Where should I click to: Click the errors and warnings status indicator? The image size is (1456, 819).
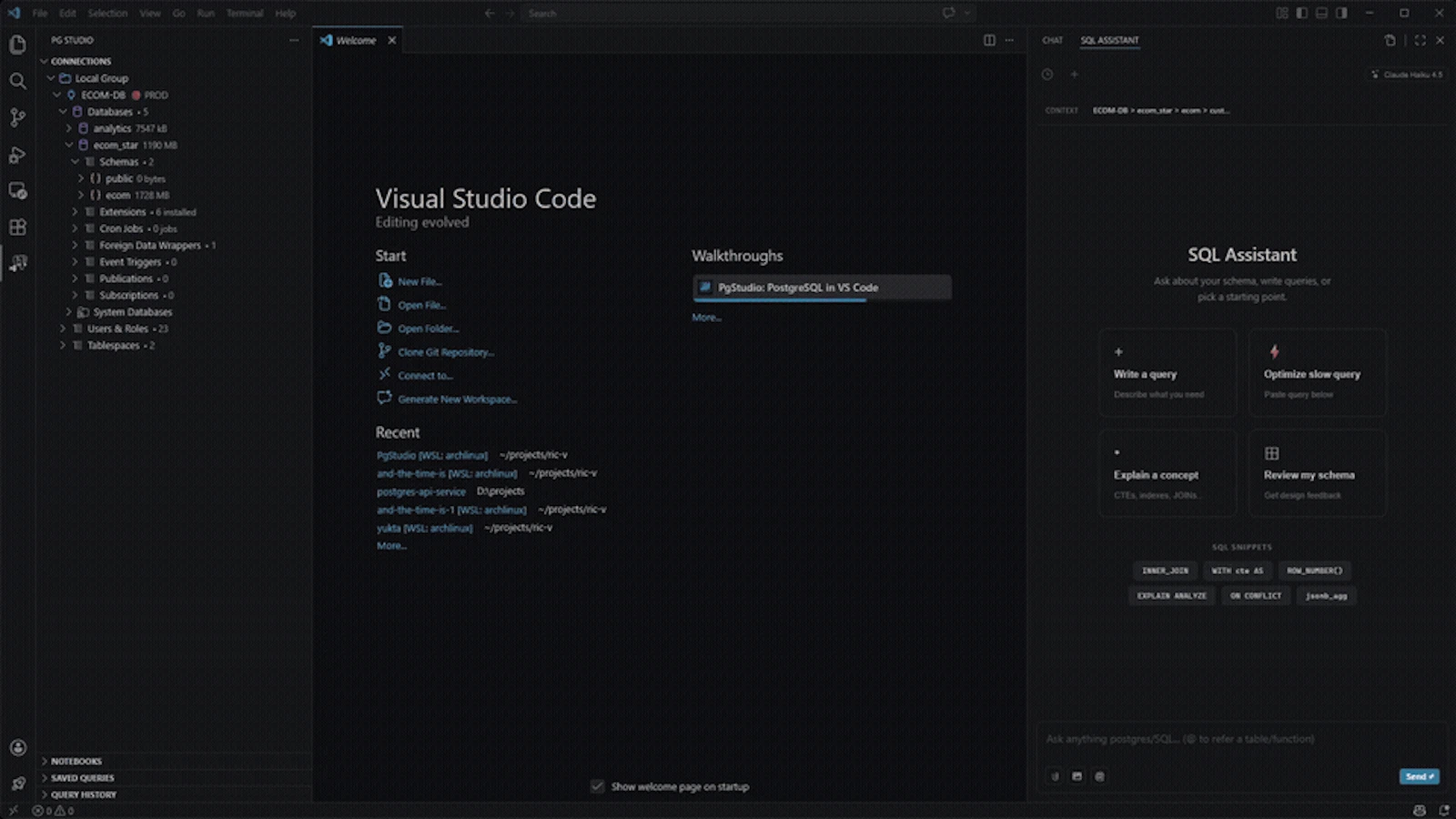tap(53, 811)
